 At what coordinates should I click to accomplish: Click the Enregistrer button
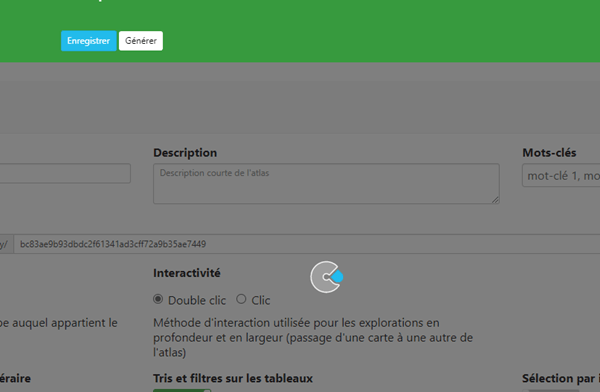coord(88,41)
